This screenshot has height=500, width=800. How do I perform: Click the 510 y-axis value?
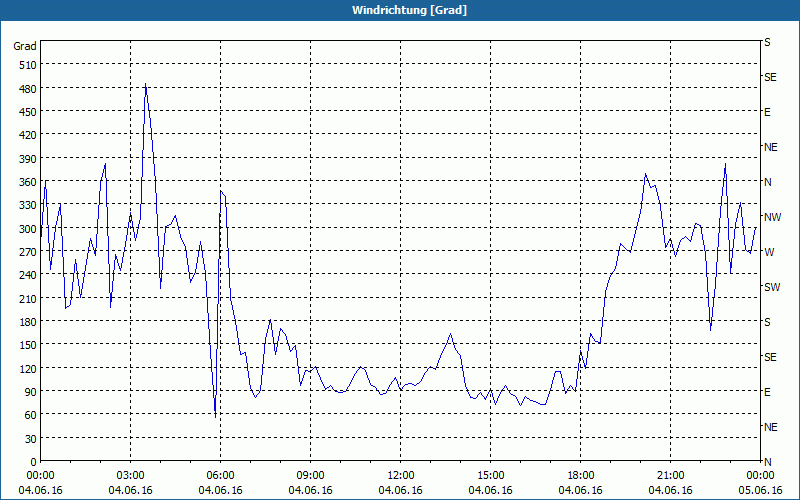pyautogui.click(x=28, y=65)
